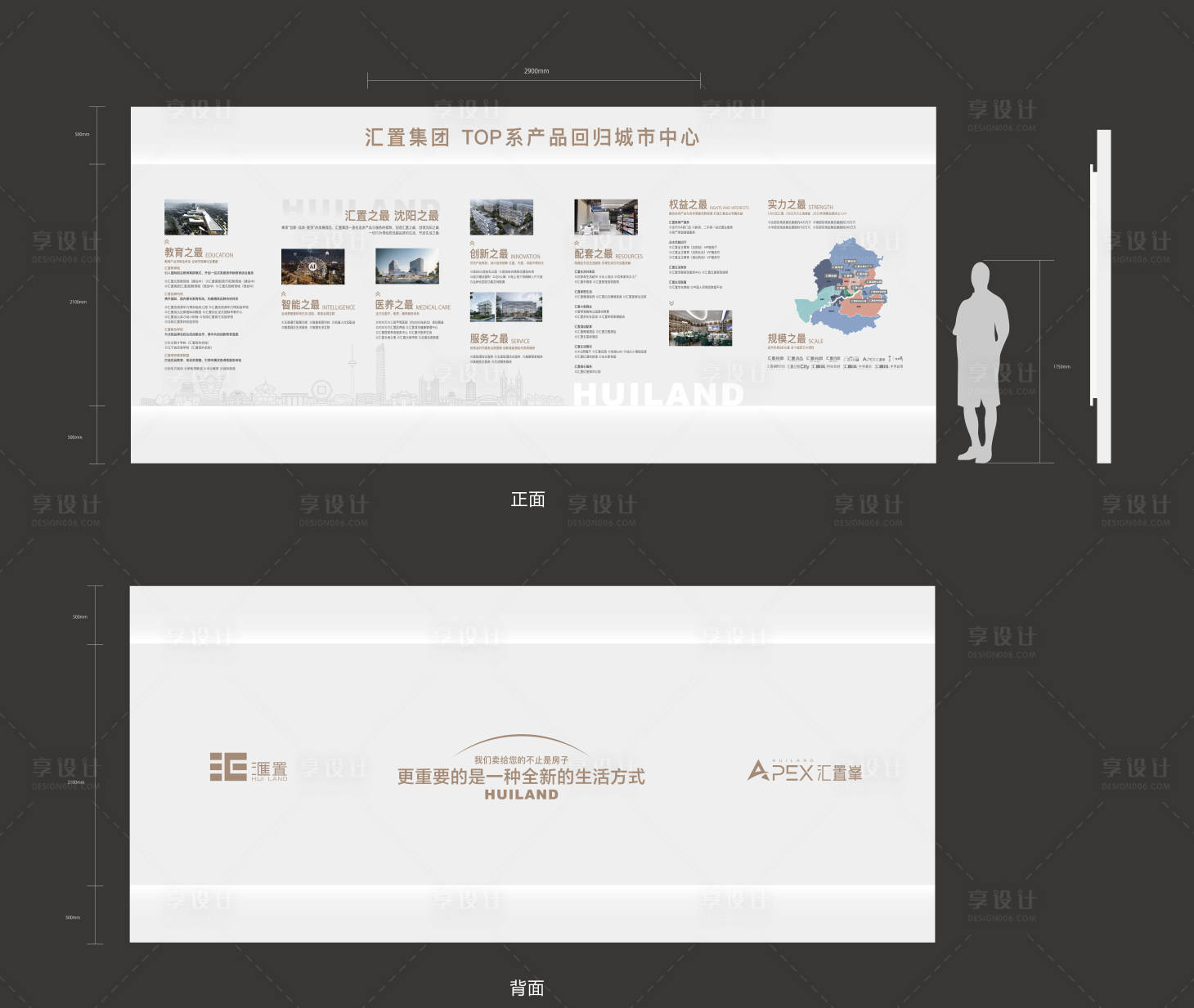The height and width of the screenshot is (1008, 1194).
Task: Click the 智能之最 INTELLIGENCE heading
Action: 318,305
